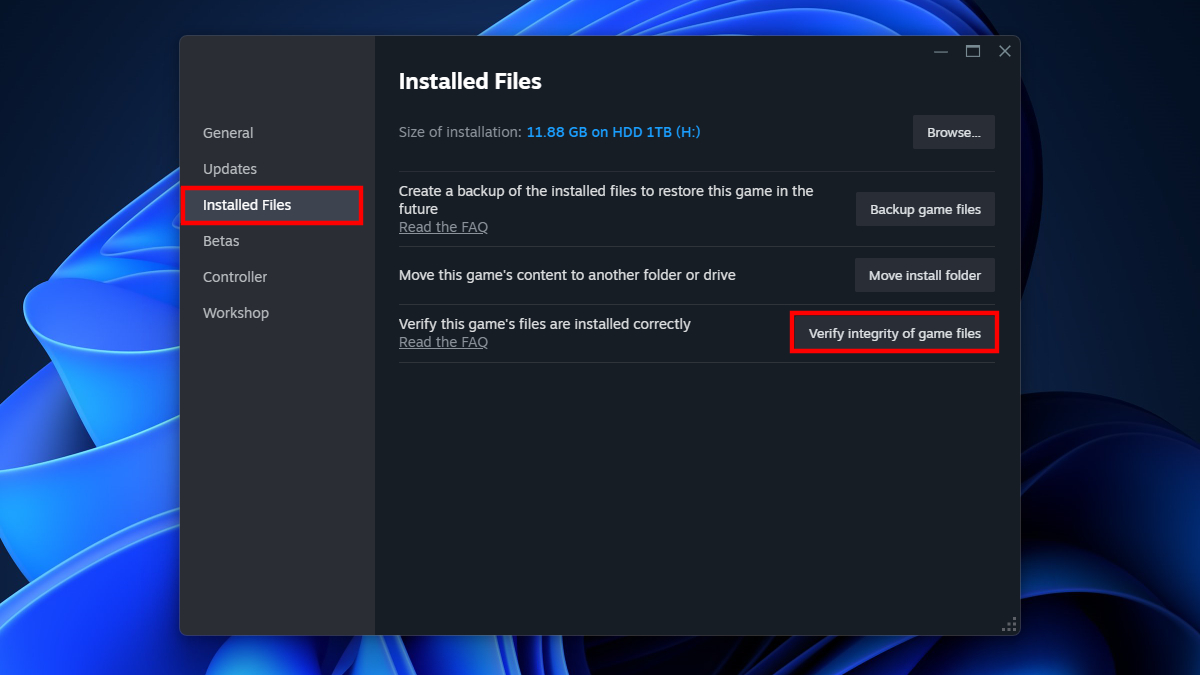
Task: Click the Installed Files page heading
Action: coord(470,82)
